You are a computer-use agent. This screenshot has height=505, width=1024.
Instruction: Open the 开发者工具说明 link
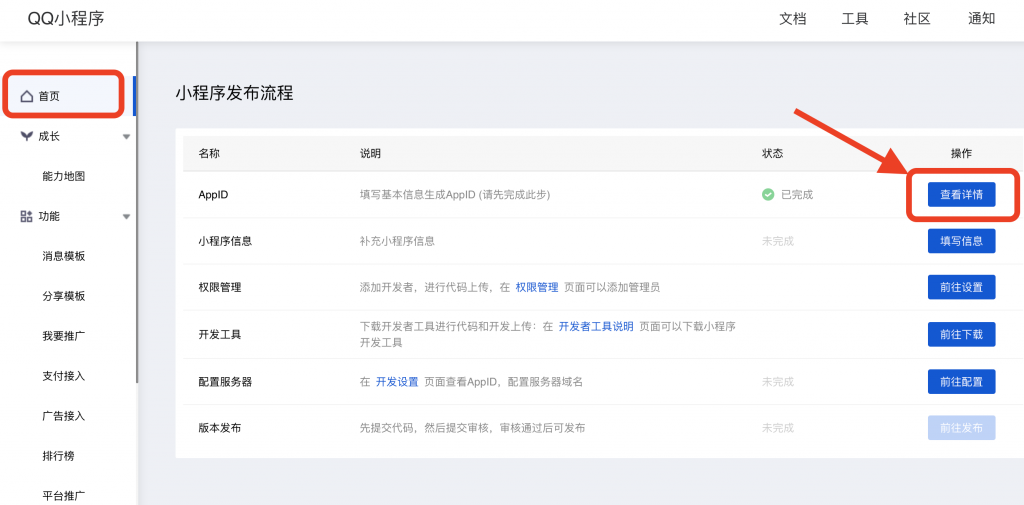pyautogui.click(x=596, y=326)
